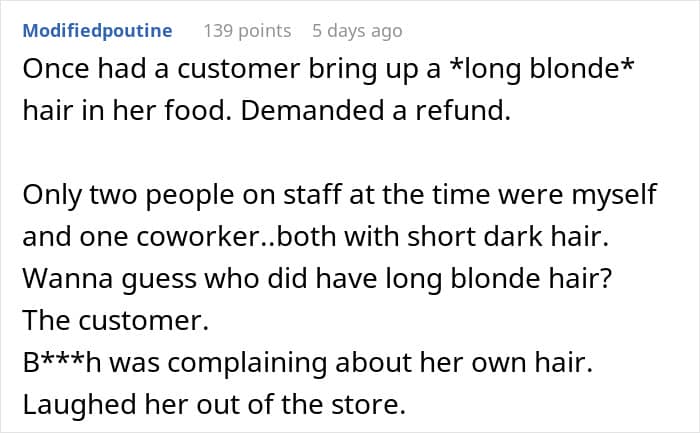
Task: Click the 5 days ago timestamp
Action: tap(357, 31)
